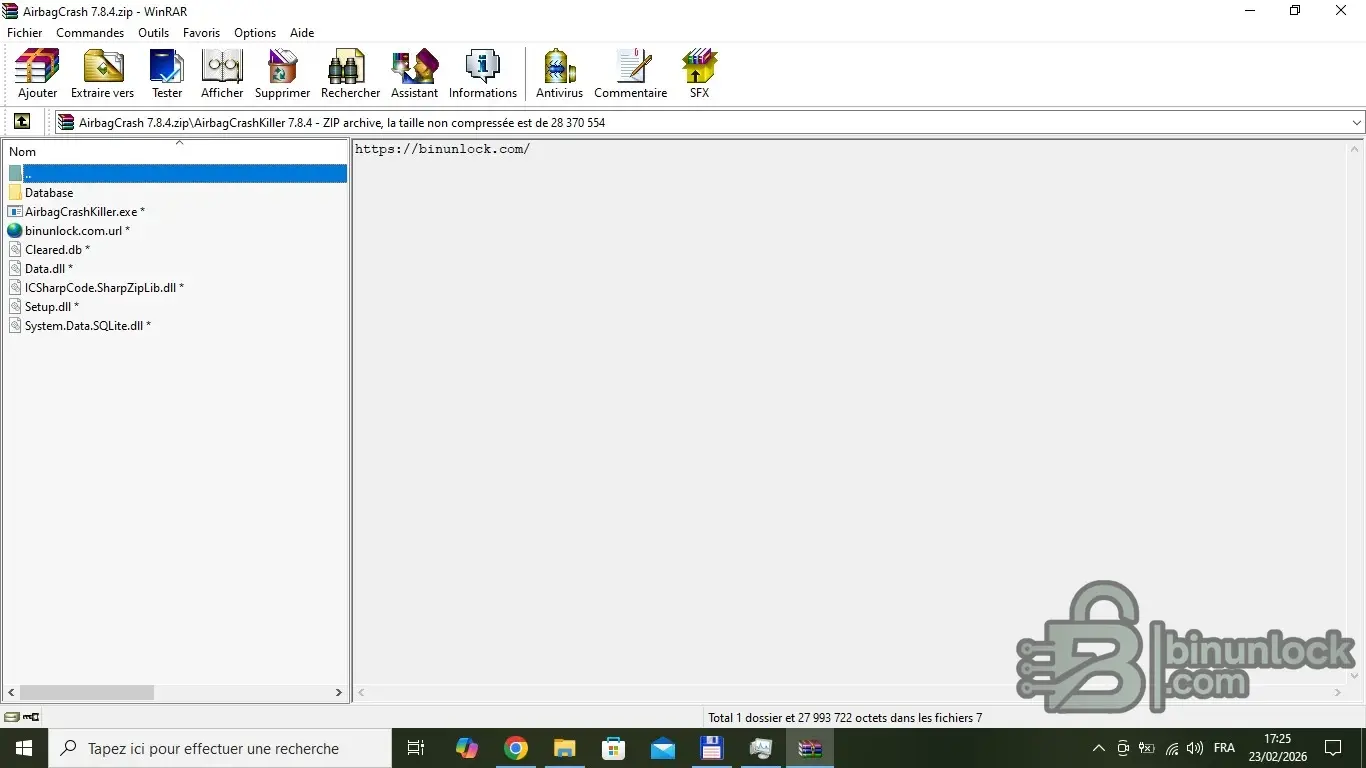Screen dimensions: 1366x768
Task: Create SFX self-extracting archive
Action: pos(699,74)
